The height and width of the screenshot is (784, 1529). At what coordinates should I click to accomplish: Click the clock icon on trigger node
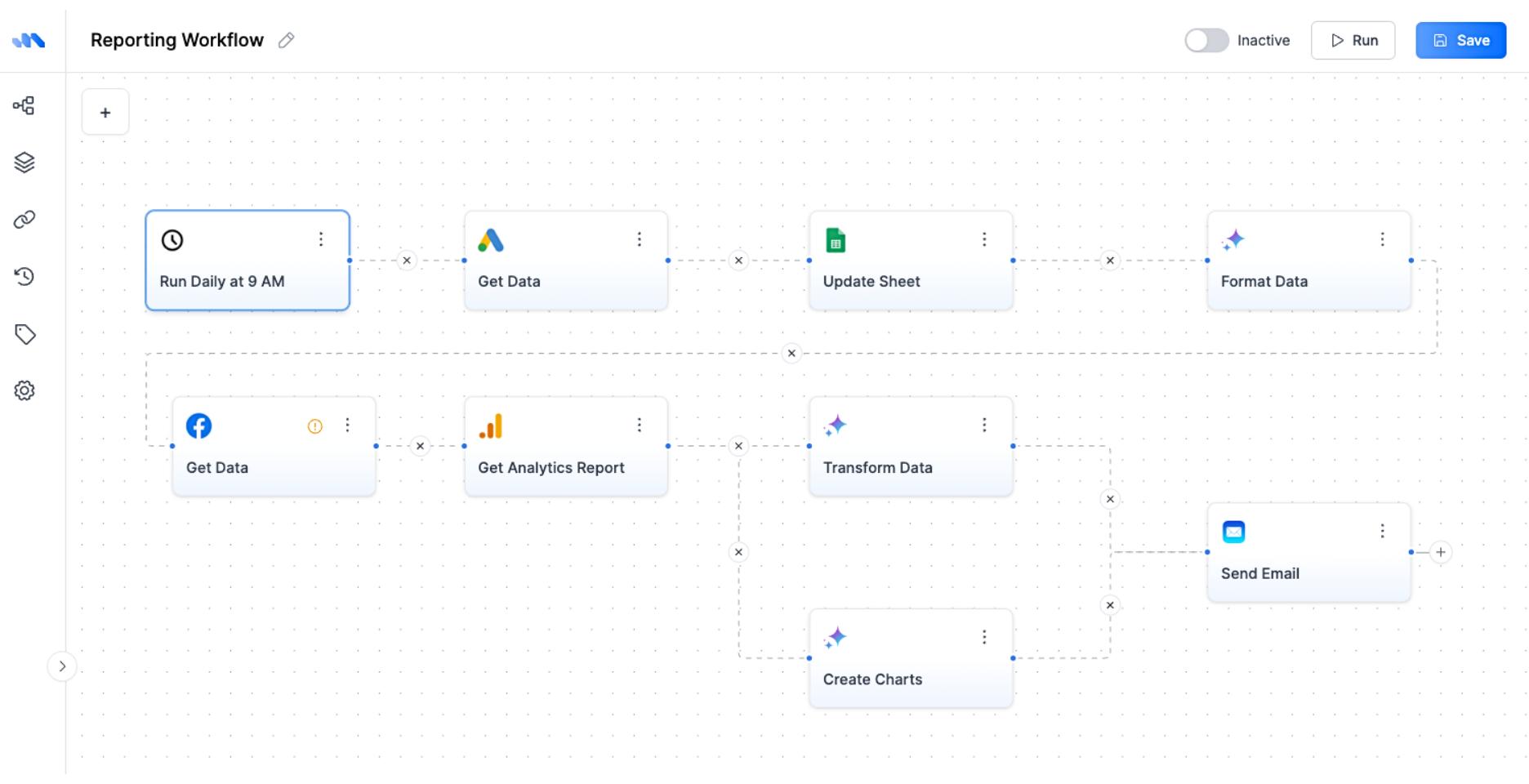tap(172, 240)
